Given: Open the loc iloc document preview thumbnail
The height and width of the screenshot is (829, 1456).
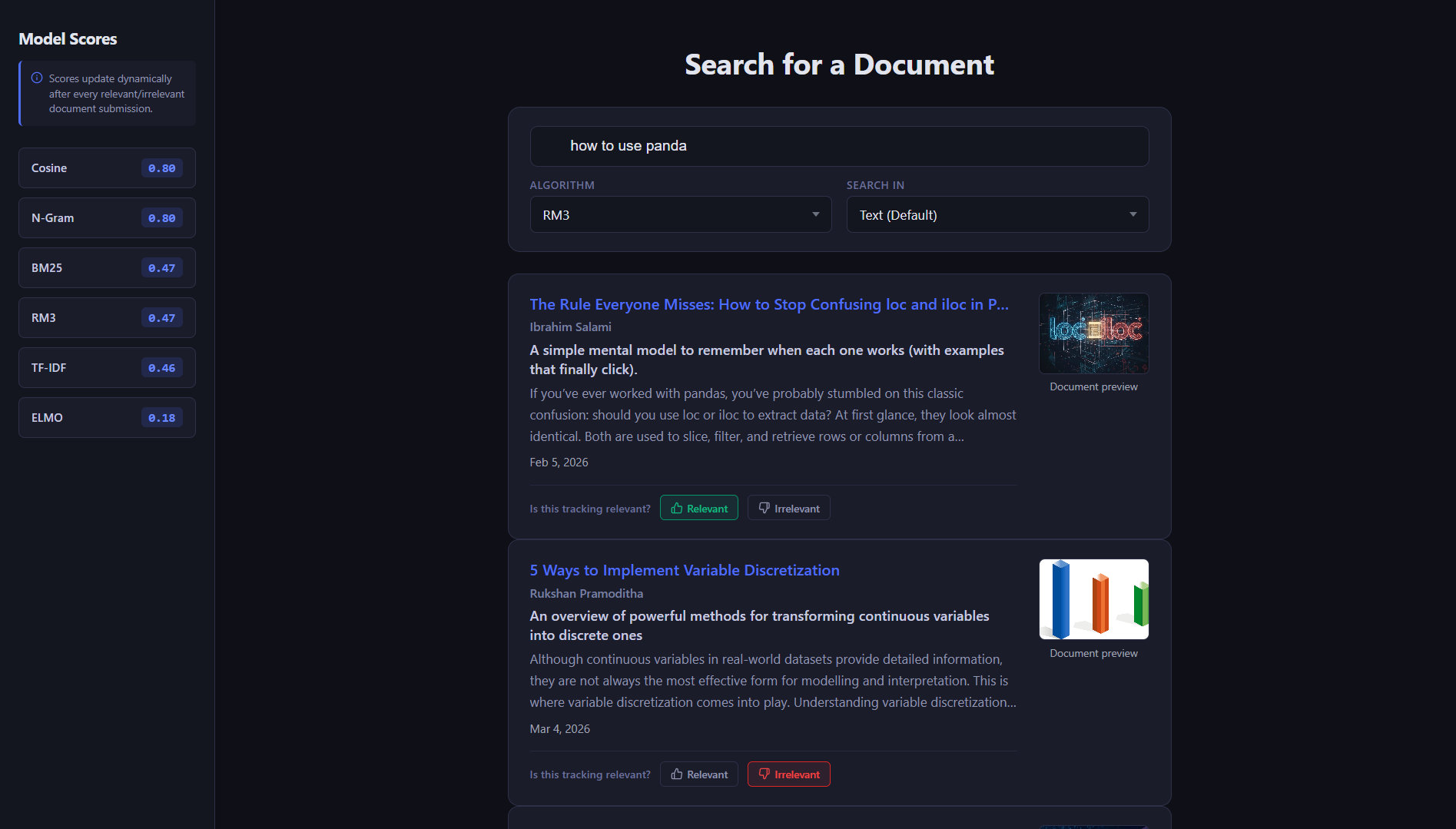Looking at the screenshot, I should click(x=1093, y=333).
